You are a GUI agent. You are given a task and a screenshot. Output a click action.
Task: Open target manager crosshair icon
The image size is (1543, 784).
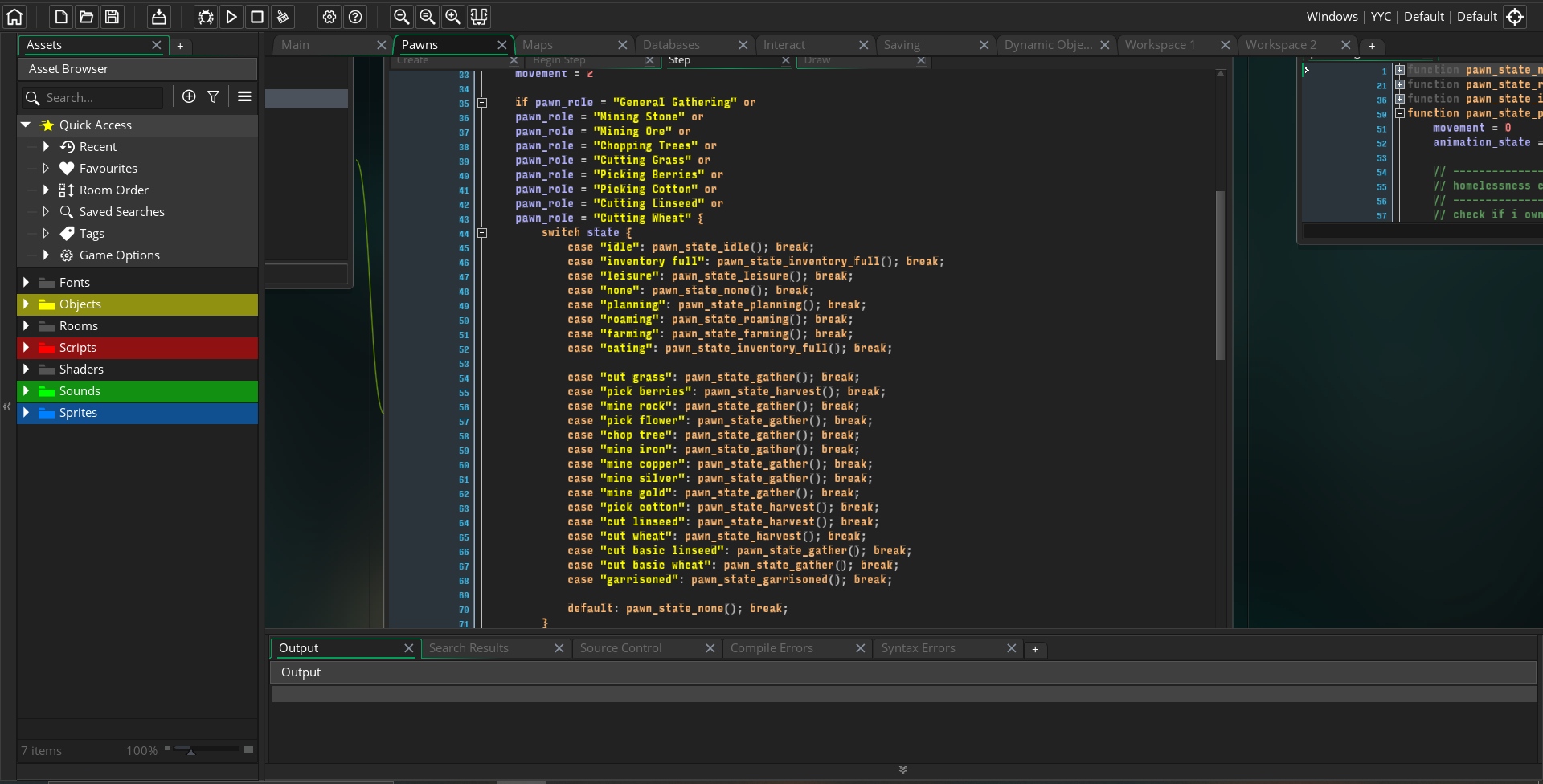pyautogui.click(x=1515, y=17)
